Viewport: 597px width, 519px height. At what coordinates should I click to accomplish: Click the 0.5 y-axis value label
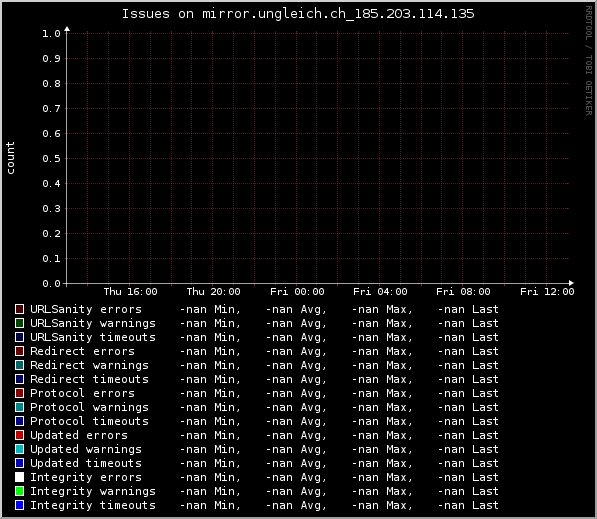tap(51, 159)
